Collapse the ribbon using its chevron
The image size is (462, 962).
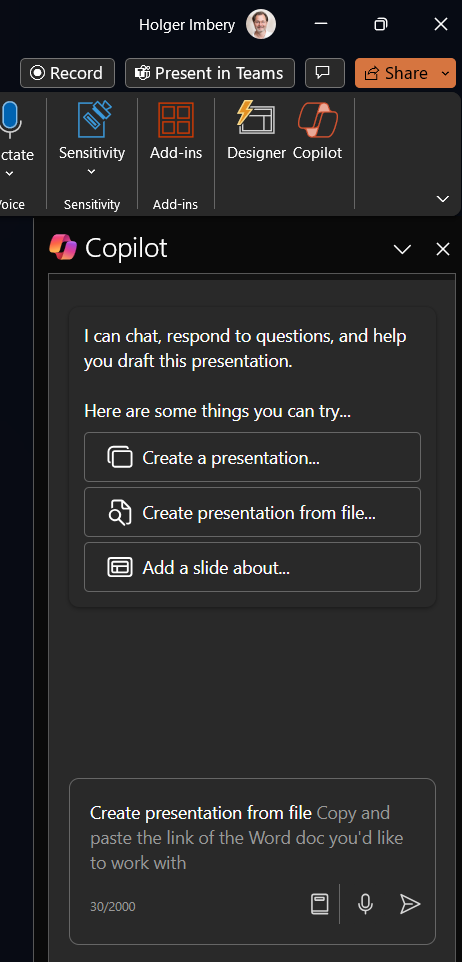pyautogui.click(x=442, y=199)
